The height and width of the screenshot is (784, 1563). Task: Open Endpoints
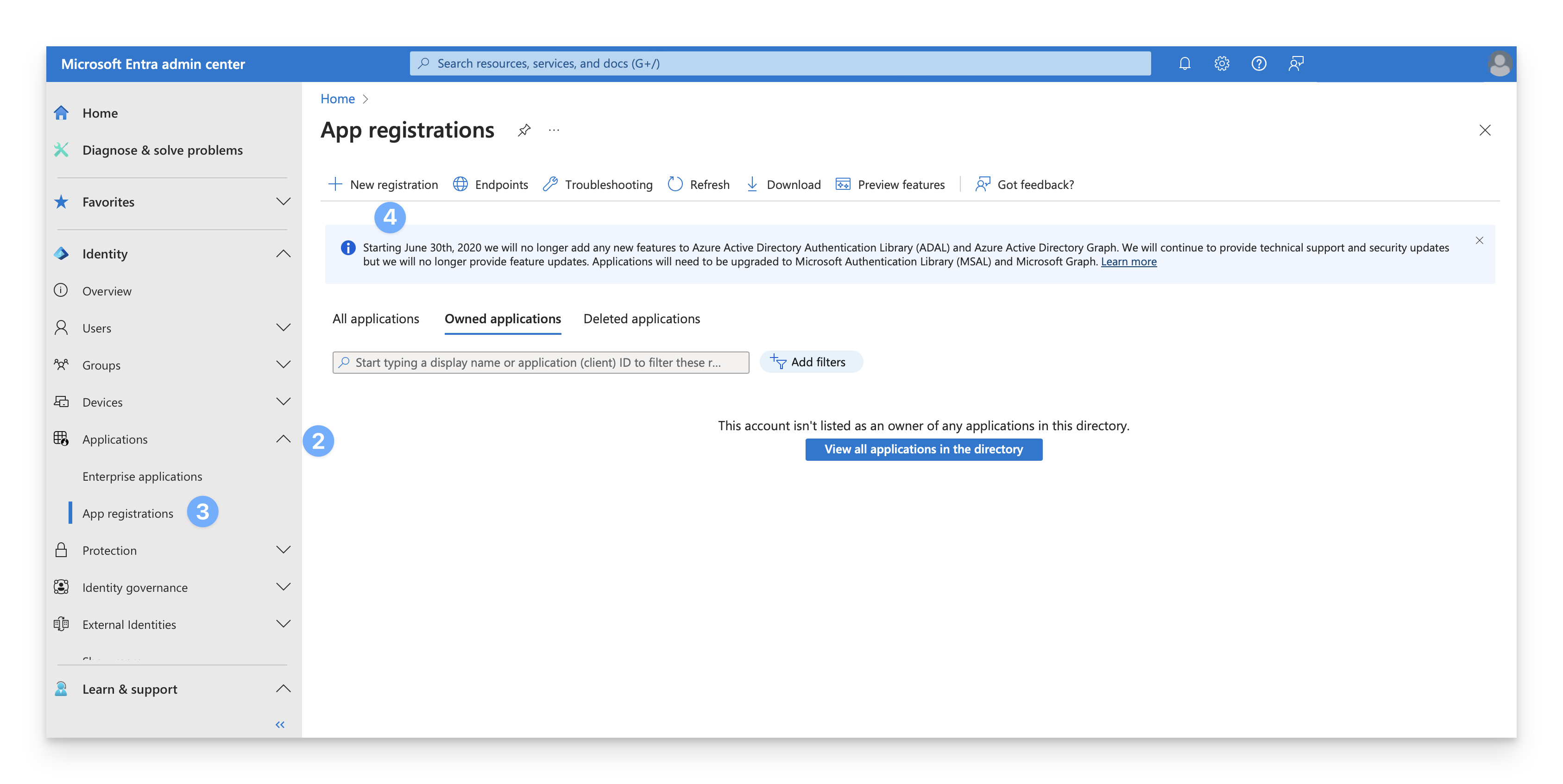tap(490, 184)
